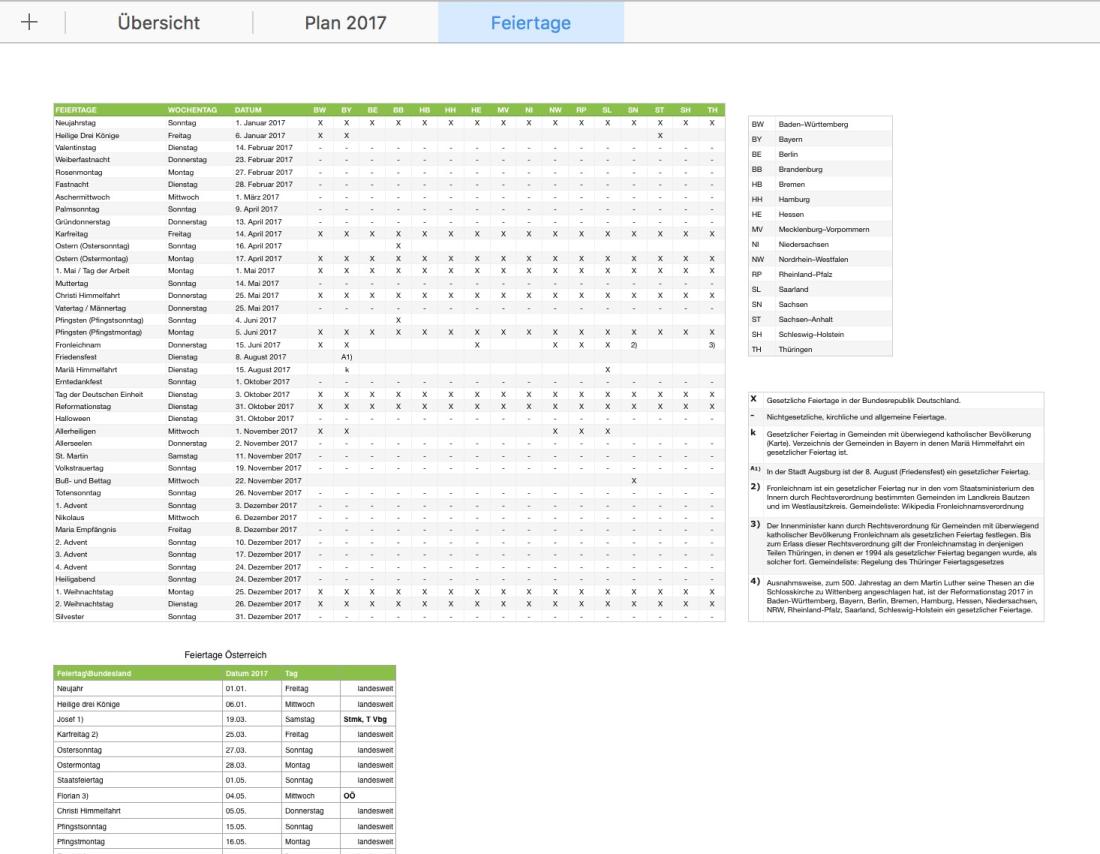This screenshot has width=1100, height=854.
Task: Select Baden-Württemberg in the legend table
Action: pos(813,124)
